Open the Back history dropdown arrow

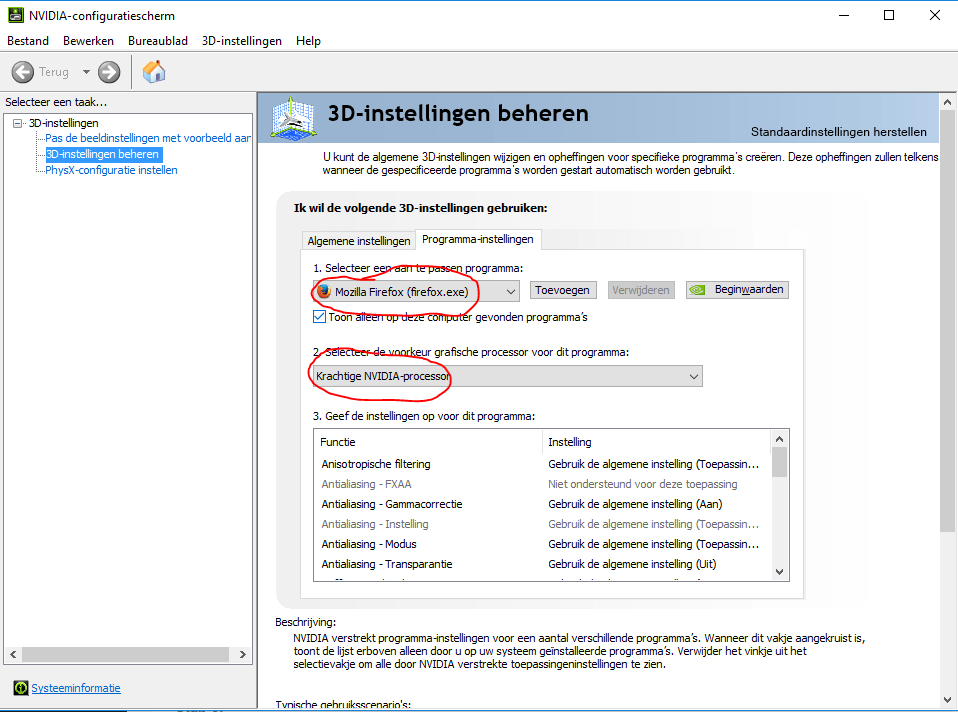(86, 72)
